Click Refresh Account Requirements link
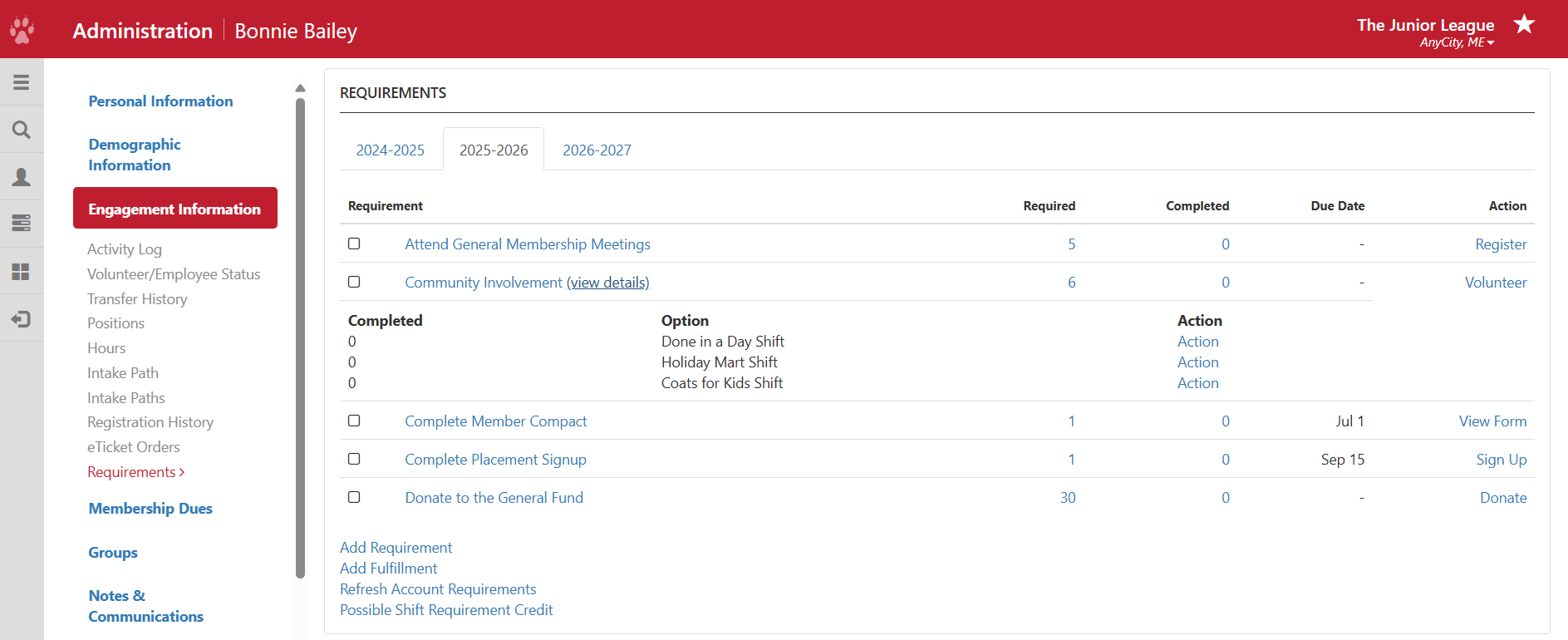Viewport: 1568px width, 640px height. tap(438, 589)
